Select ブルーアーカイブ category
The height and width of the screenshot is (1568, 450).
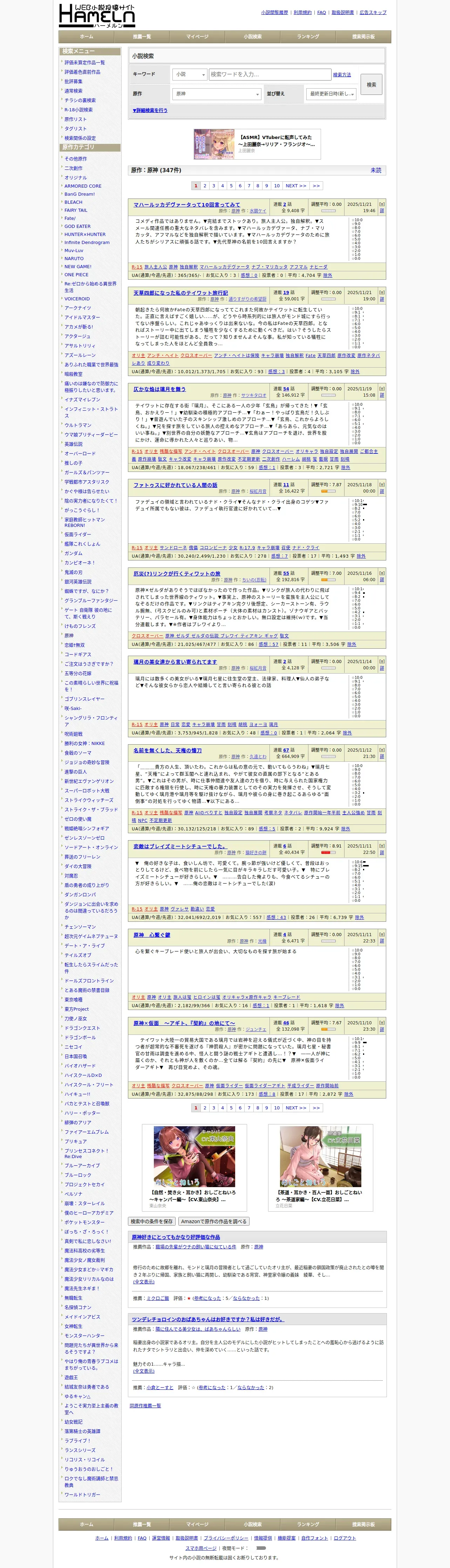[82, 1166]
